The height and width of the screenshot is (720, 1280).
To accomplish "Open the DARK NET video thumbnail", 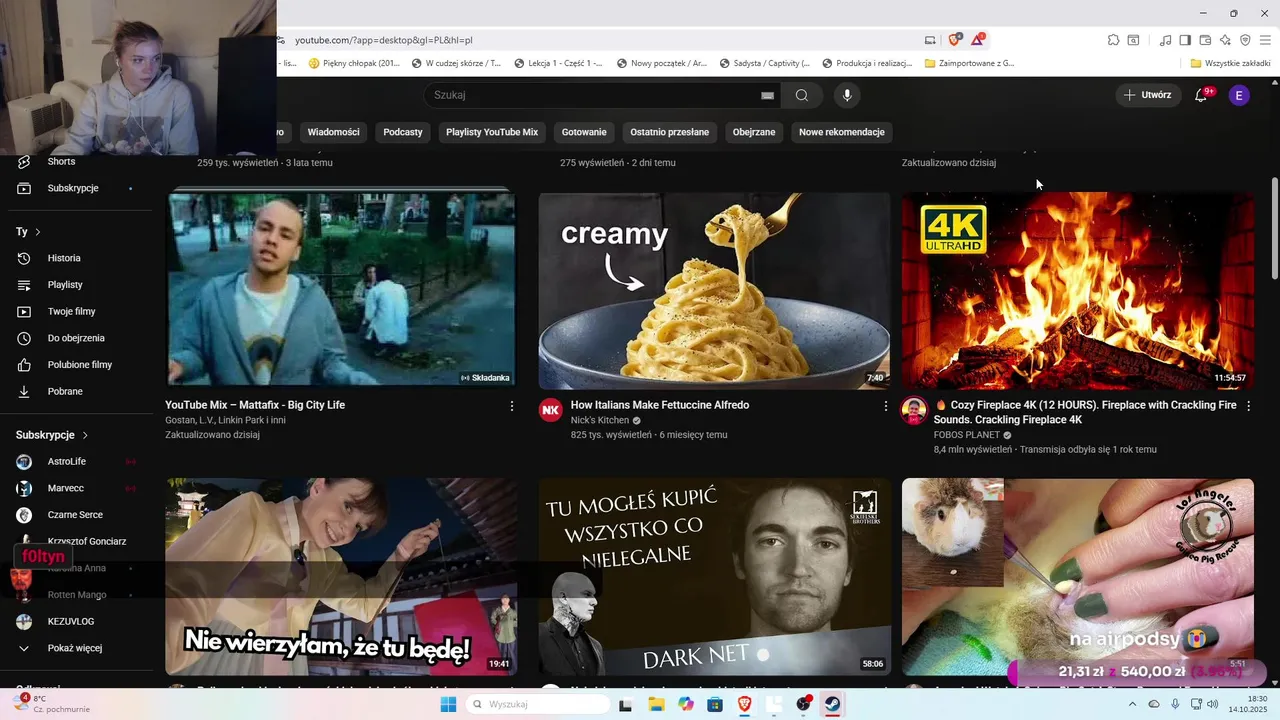I will (x=714, y=576).
